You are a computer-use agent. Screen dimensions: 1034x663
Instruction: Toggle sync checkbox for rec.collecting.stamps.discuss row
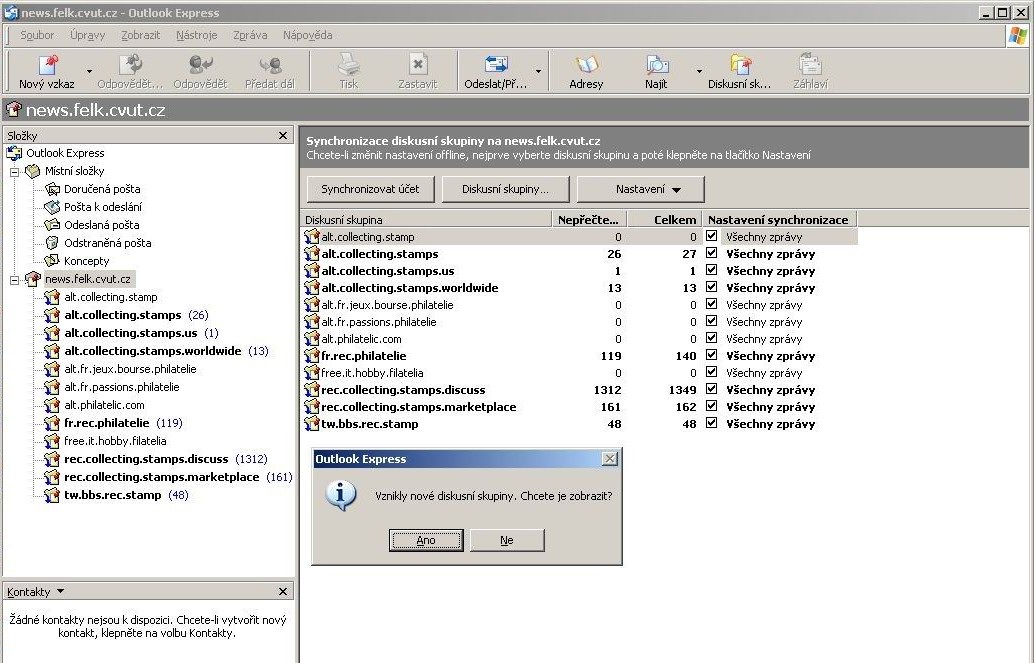tap(712, 389)
